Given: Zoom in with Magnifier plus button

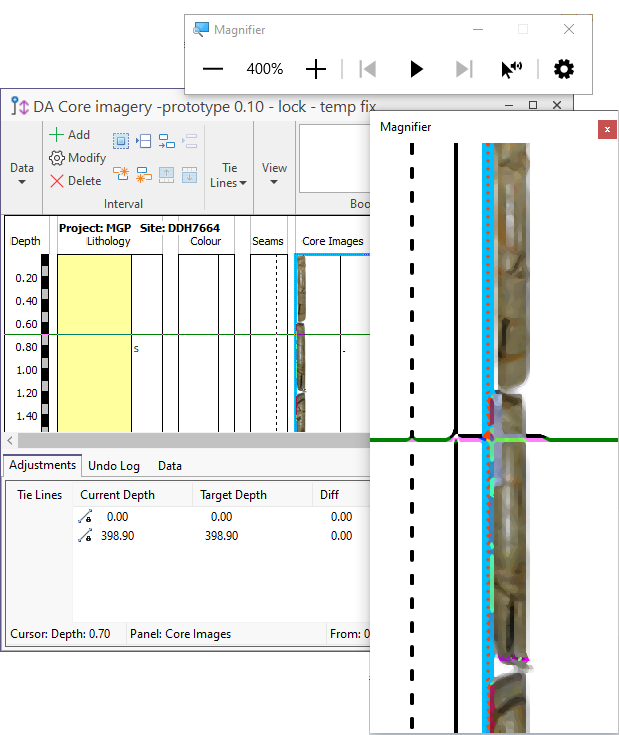Looking at the screenshot, I should click(x=316, y=69).
